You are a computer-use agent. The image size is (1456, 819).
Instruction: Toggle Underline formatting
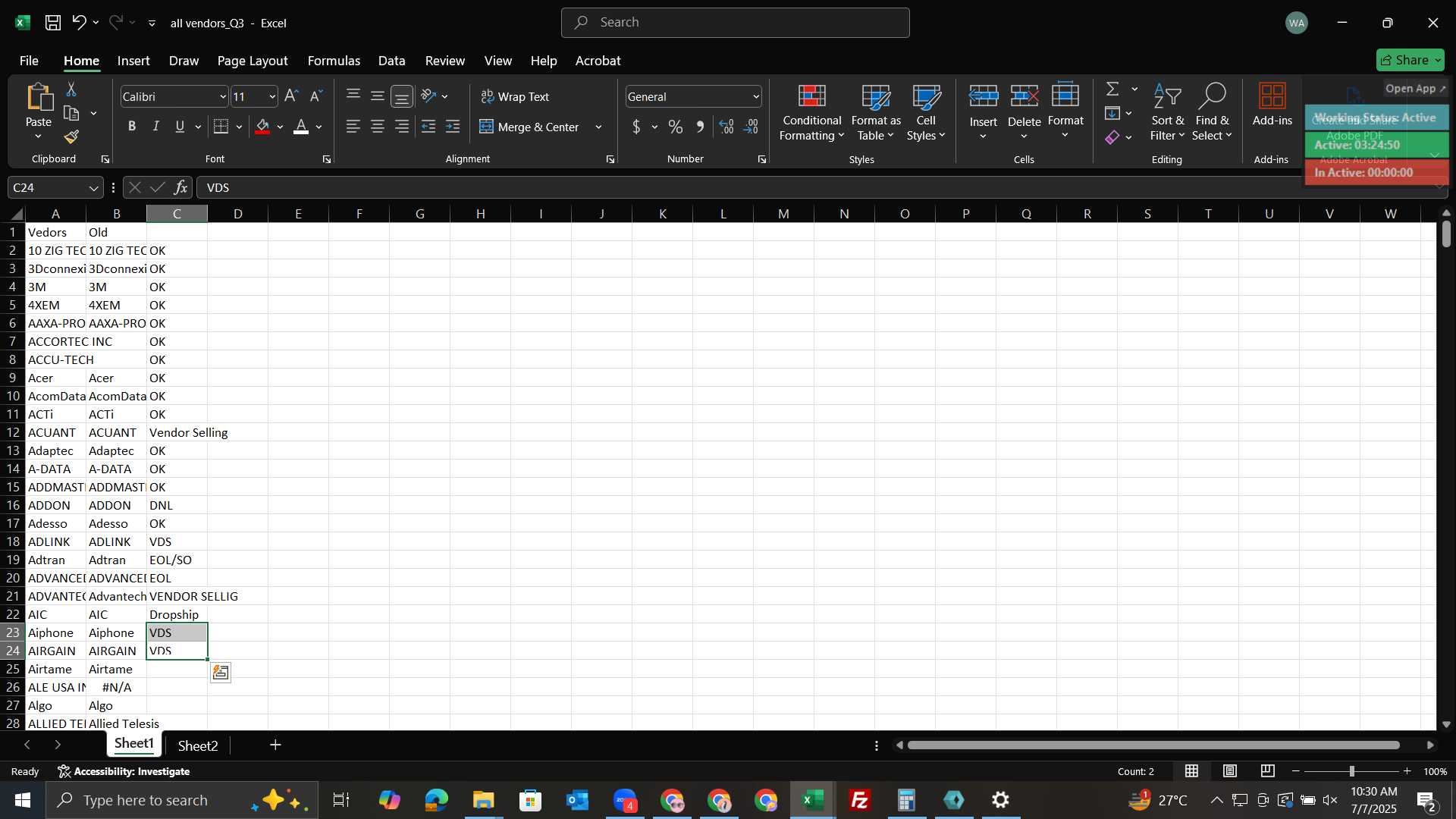pyautogui.click(x=180, y=127)
